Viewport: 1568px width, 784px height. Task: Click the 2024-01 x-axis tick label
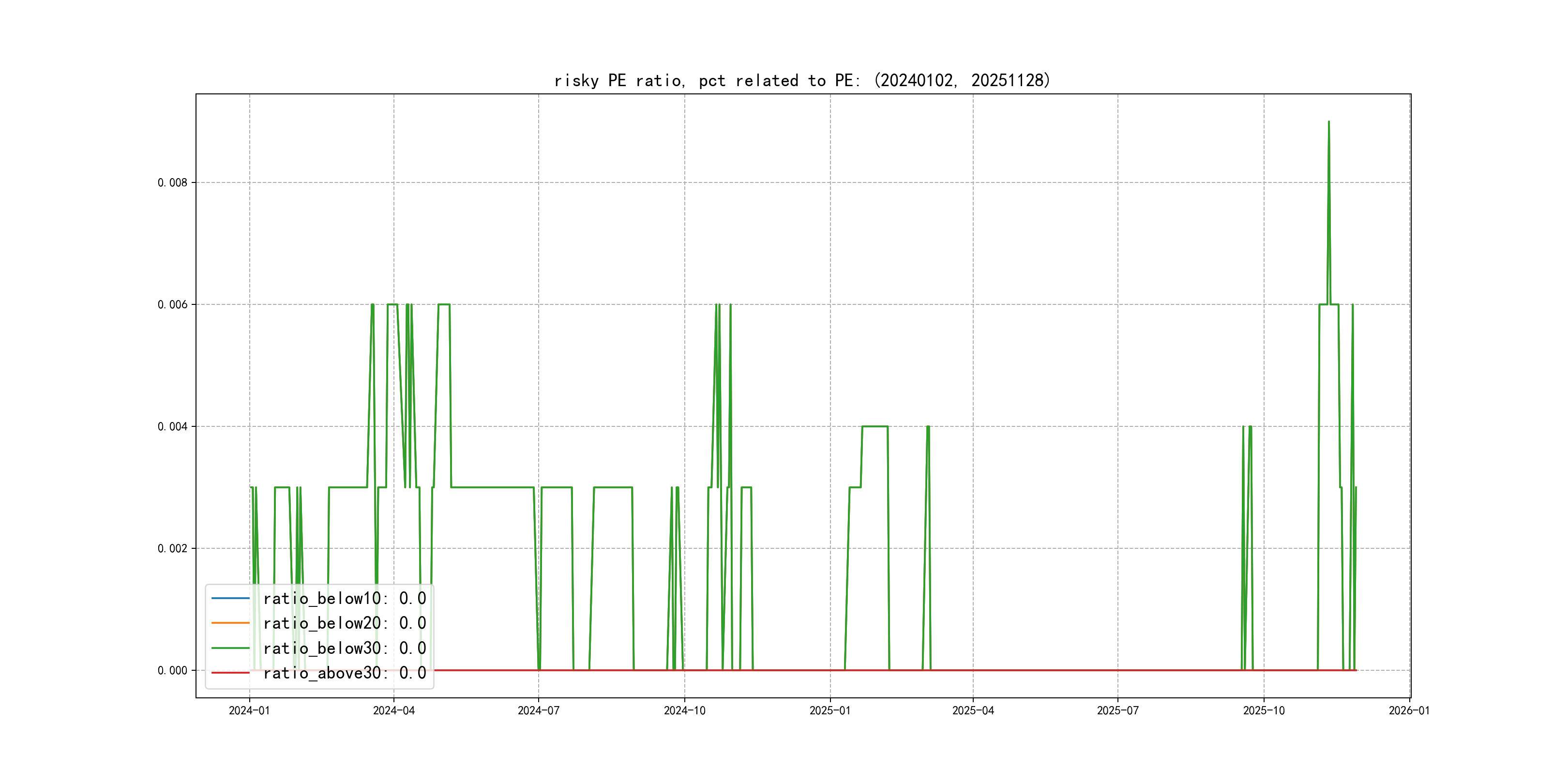pyautogui.click(x=249, y=710)
